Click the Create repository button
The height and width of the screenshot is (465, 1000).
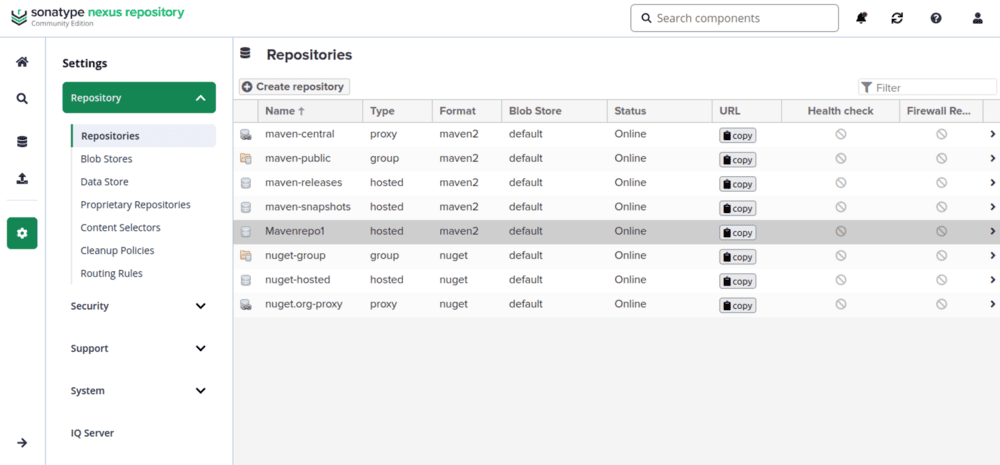tap(294, 87)
